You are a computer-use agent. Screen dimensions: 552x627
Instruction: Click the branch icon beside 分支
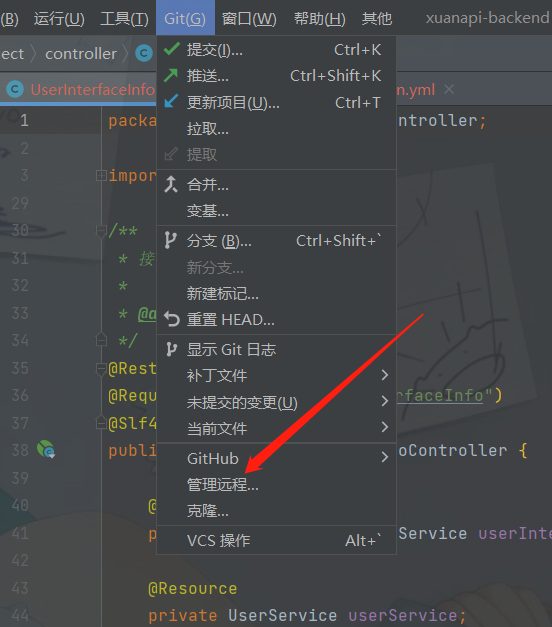coord(170,240)
